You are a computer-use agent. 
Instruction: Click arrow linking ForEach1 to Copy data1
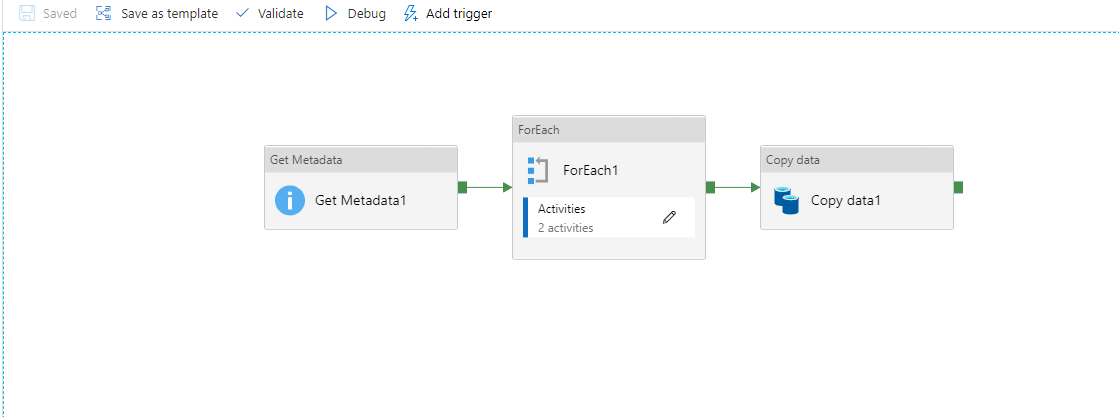[737, 187]
